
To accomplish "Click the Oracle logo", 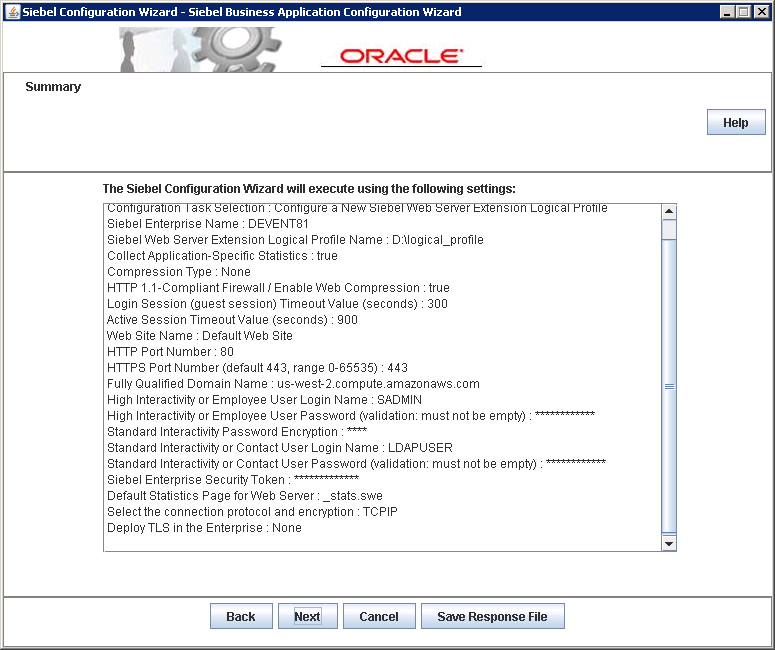I will click(x=401, y=56).
